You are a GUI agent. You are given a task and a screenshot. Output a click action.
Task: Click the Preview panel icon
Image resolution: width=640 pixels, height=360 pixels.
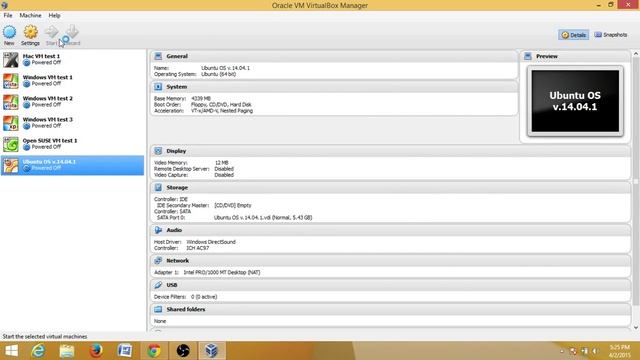(x=528, y=56)
